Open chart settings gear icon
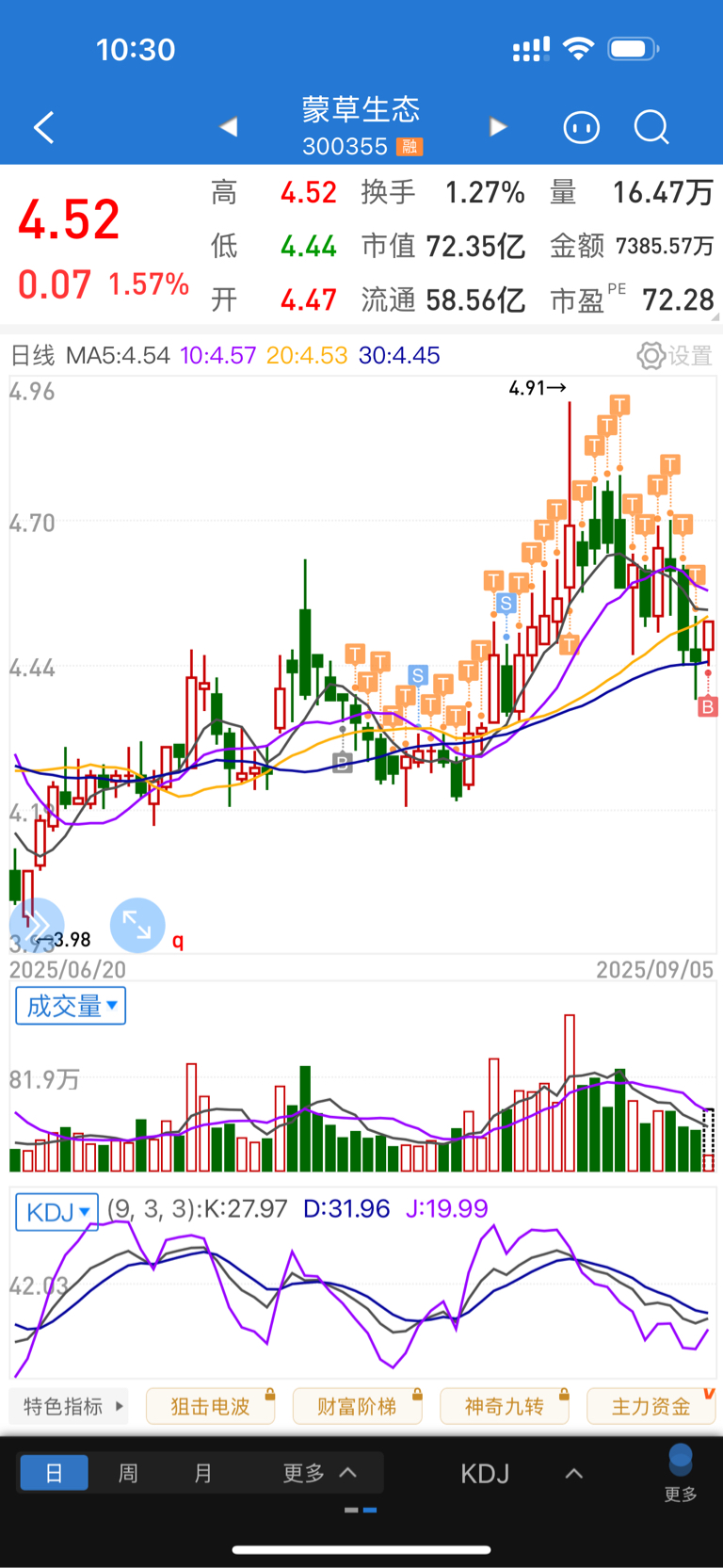This screenshot has width=723, height=1568. [x=651, y=356]
